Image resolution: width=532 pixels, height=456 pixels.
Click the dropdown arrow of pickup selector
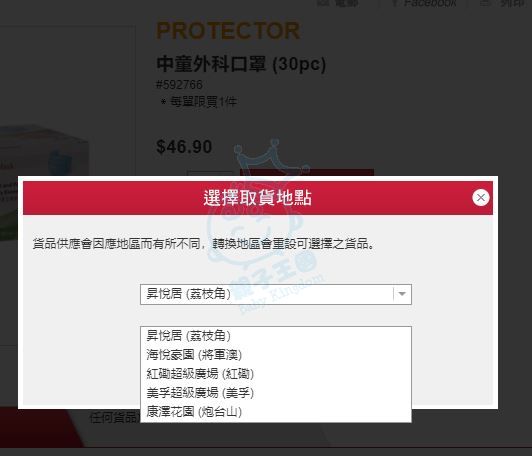tap(402, 294)
